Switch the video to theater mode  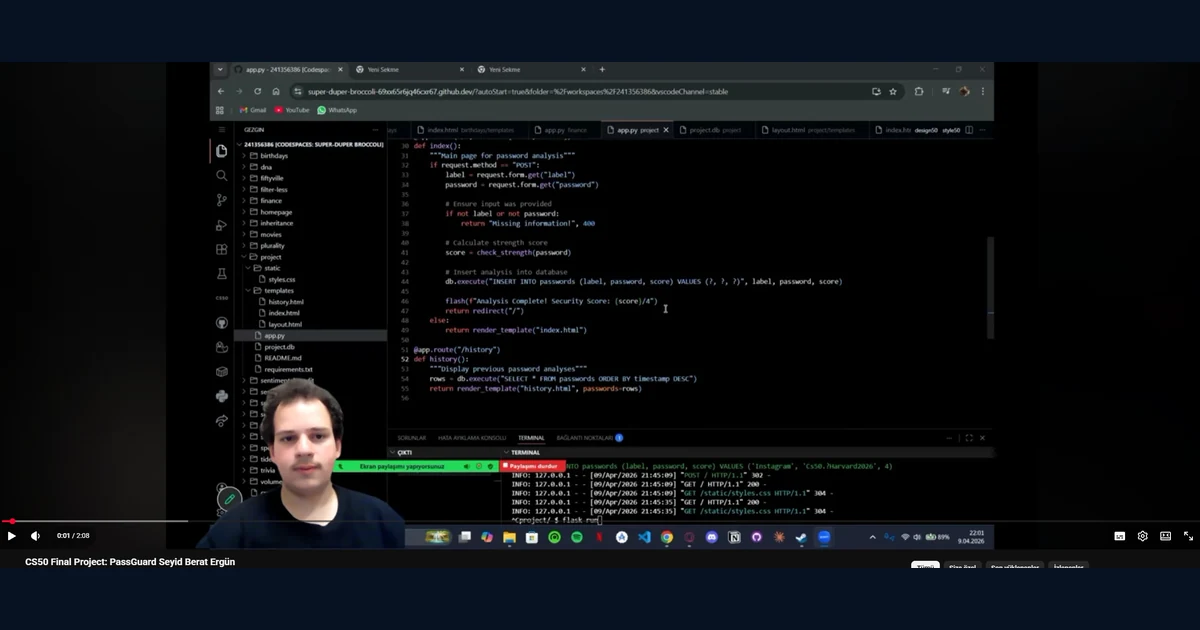pyautogui.click(x=1165, y=536)
